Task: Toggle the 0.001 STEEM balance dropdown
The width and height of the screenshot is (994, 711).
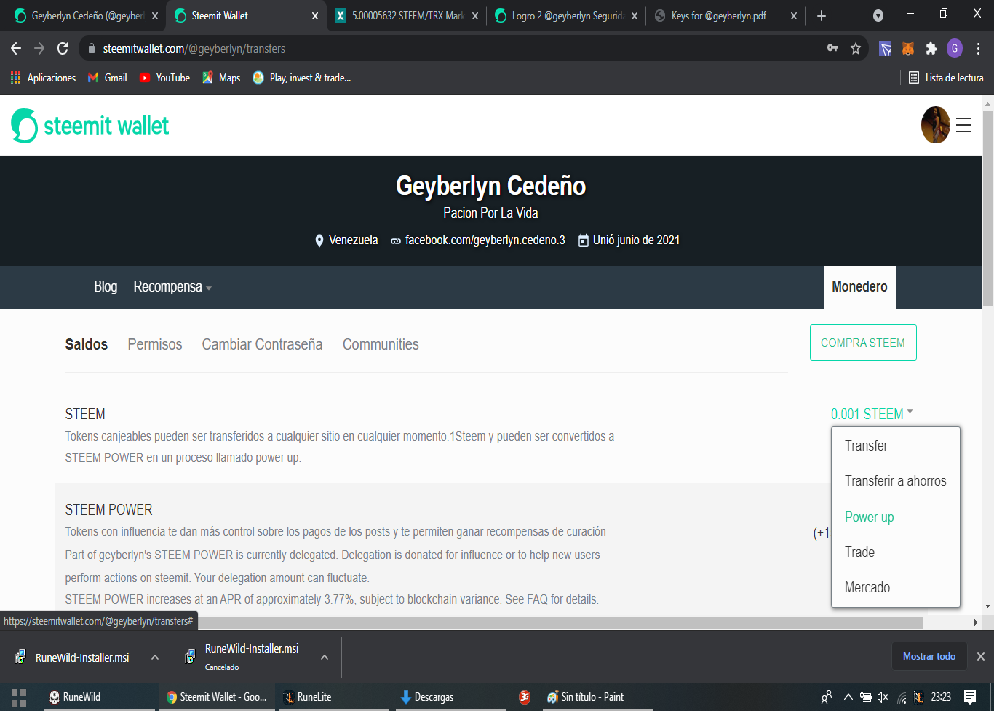Action: (x=872, y=414)
